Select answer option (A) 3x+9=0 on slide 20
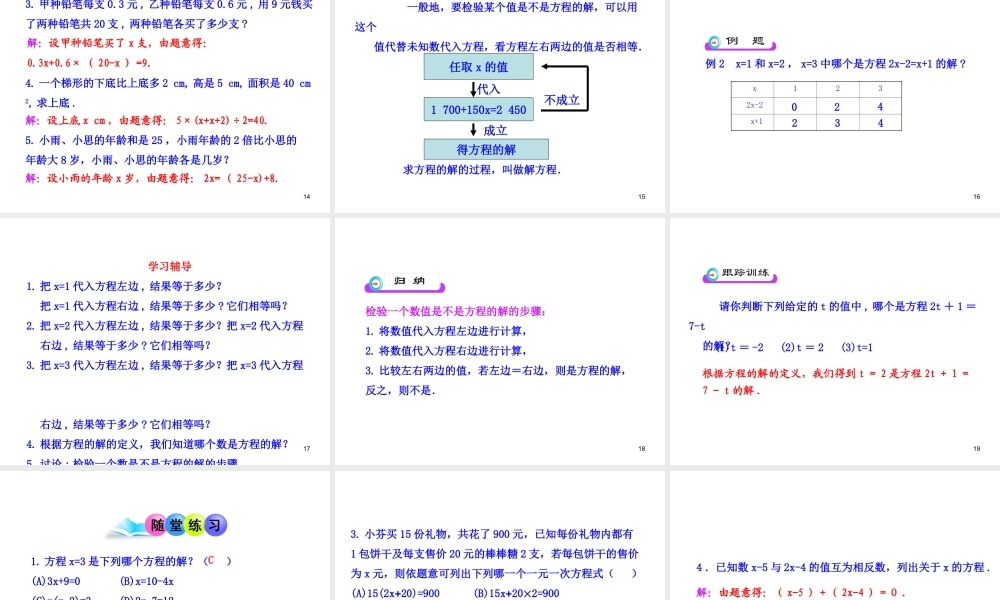The width and height of the screenshot is (1000, 600). (55, 583)
